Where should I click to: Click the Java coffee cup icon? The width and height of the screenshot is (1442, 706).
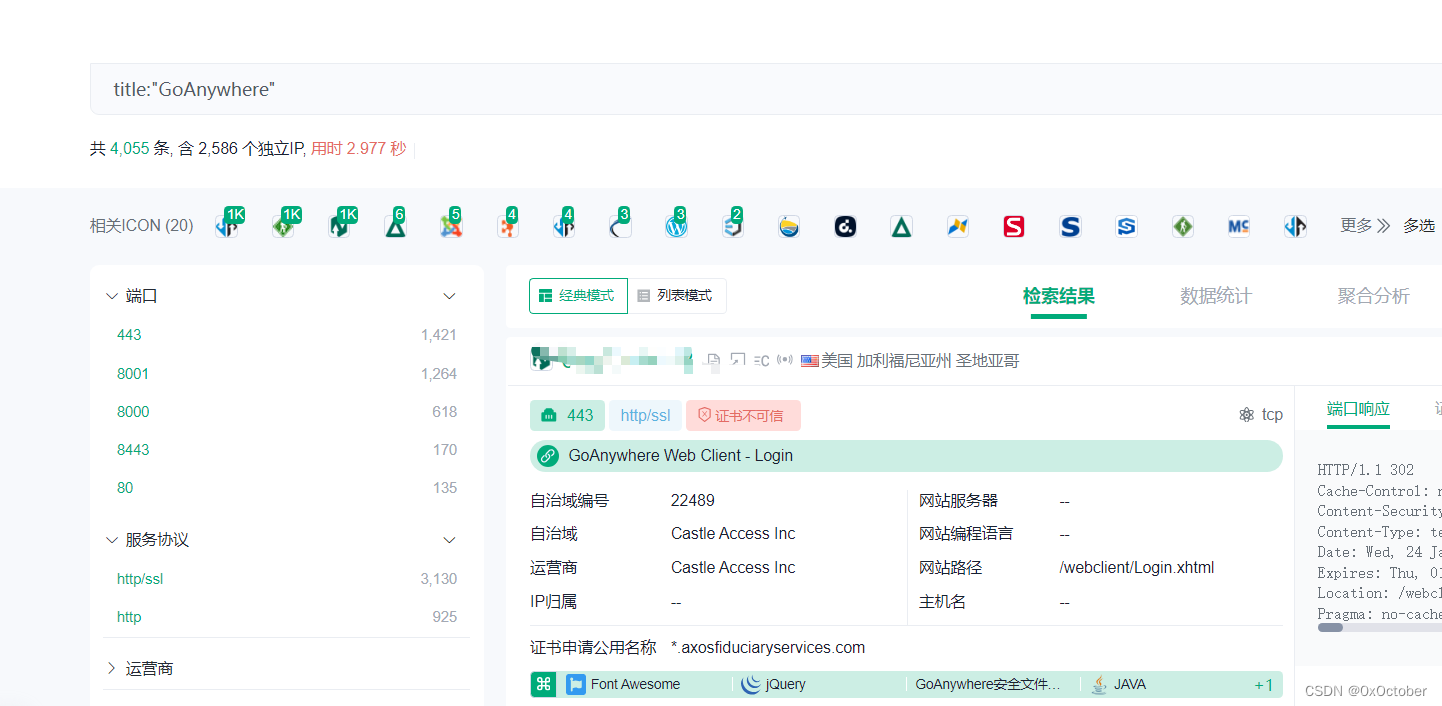(x=1100, y=685)
